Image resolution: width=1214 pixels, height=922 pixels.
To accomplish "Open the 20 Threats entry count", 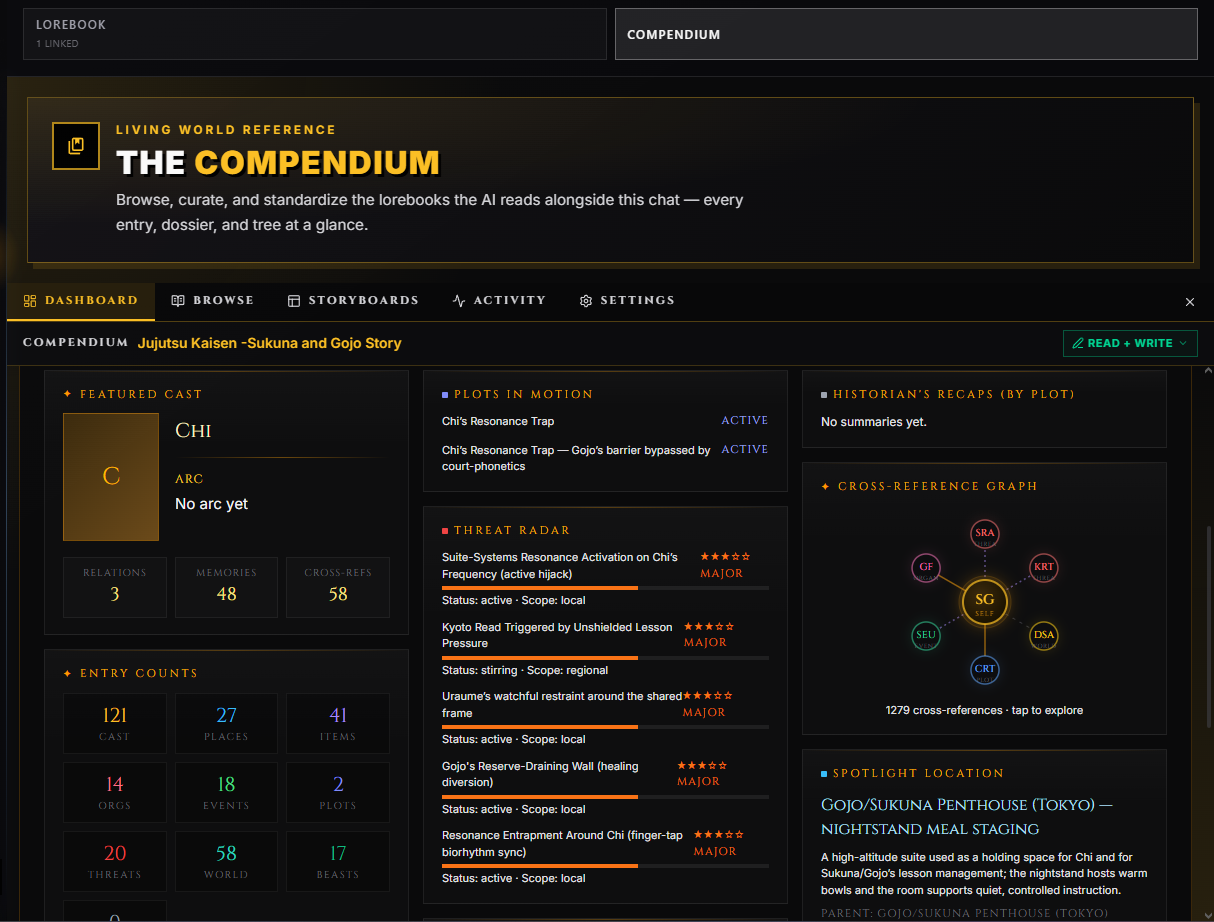I will pos(115,861).
